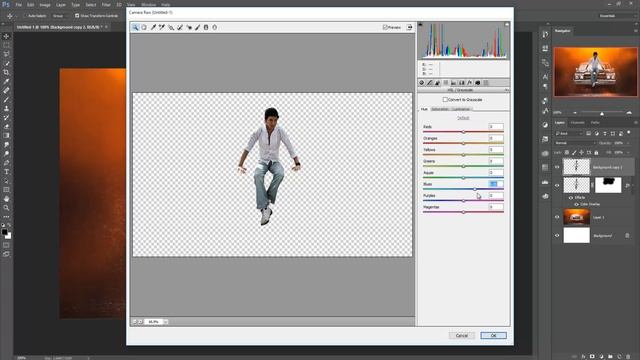The width and height of the screenshot is (640, 360).
Task: Click Cancel in Camera Raw dialog
Action: 462,336
